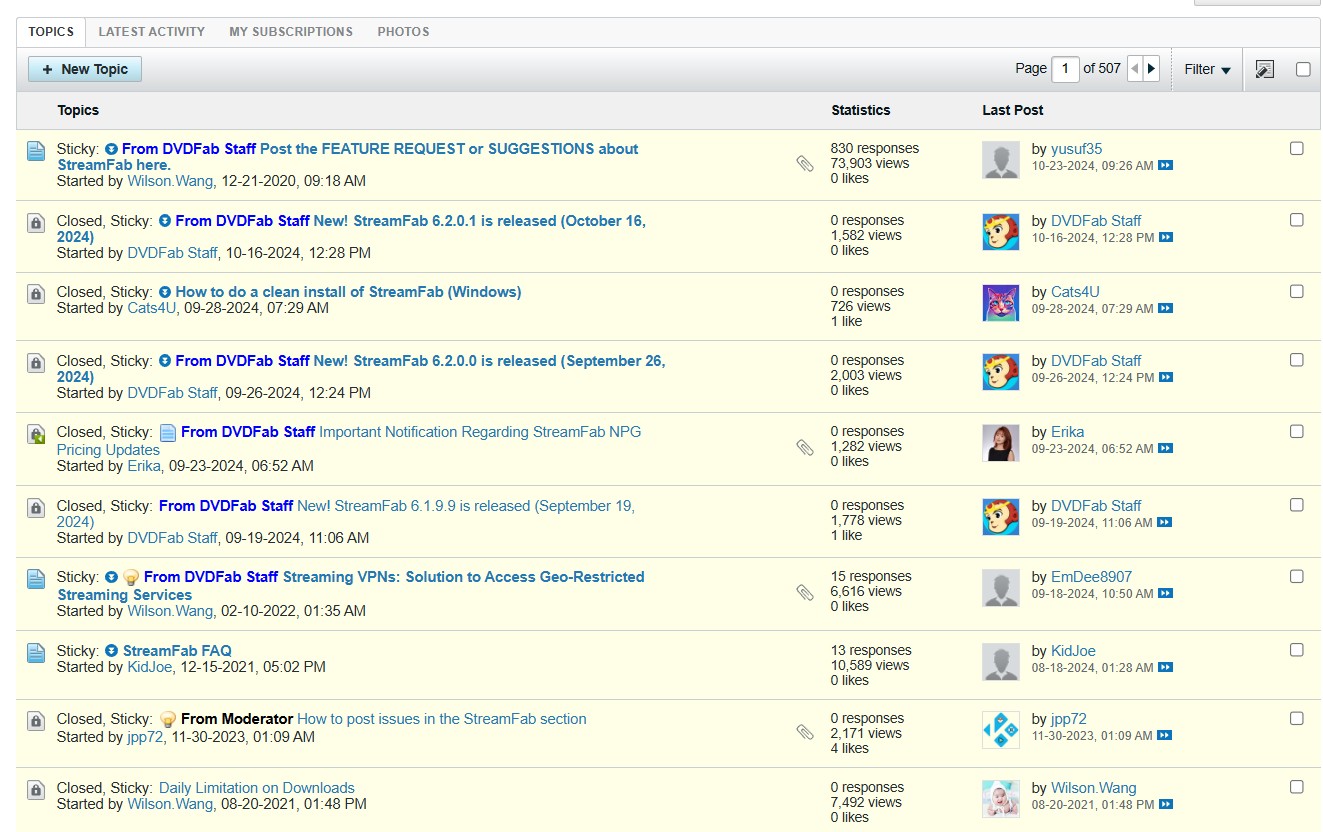Check the StreamFab FAQ topic checkbox

[x=1297, y=650]
